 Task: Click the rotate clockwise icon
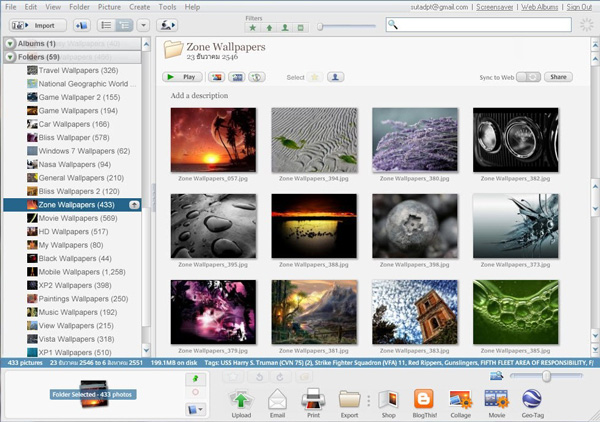pyautogui.click(x=280, y=377)
